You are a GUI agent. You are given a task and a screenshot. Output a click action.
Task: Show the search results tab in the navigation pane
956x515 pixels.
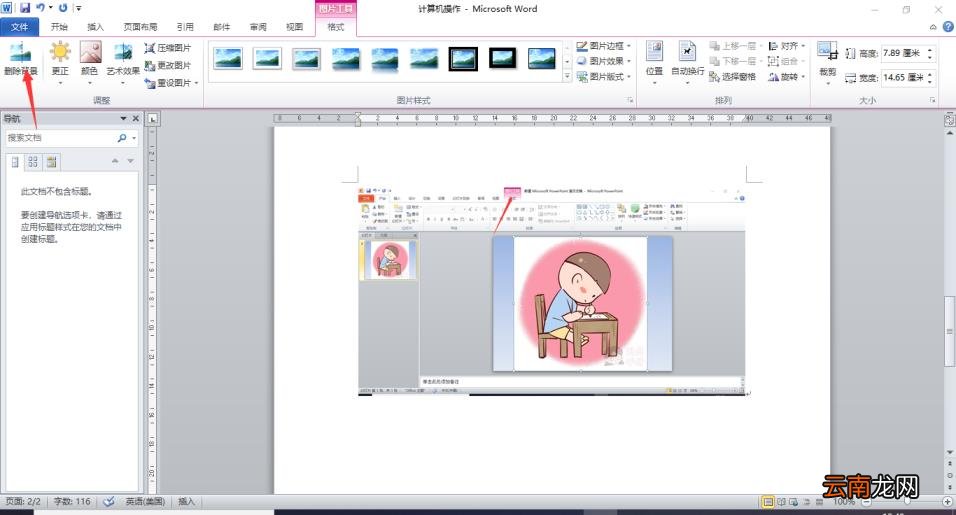(51, 162)
